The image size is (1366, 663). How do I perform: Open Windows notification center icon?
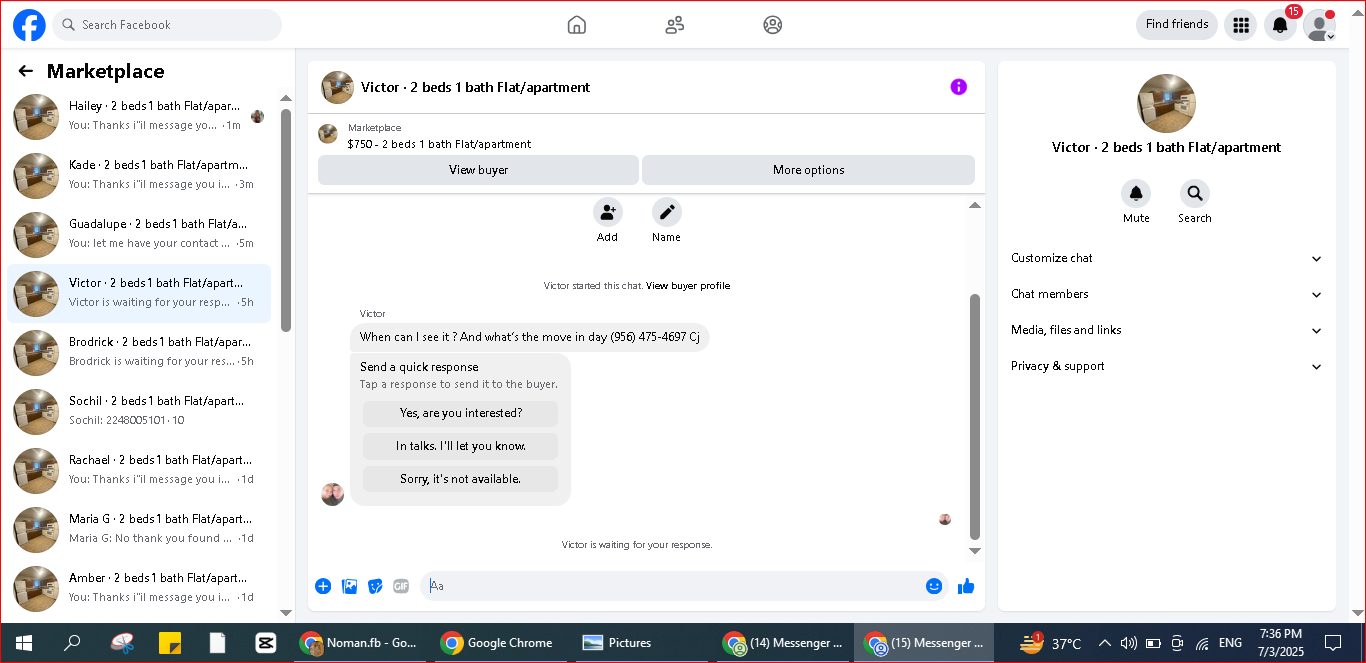(x=1333, y=643)
